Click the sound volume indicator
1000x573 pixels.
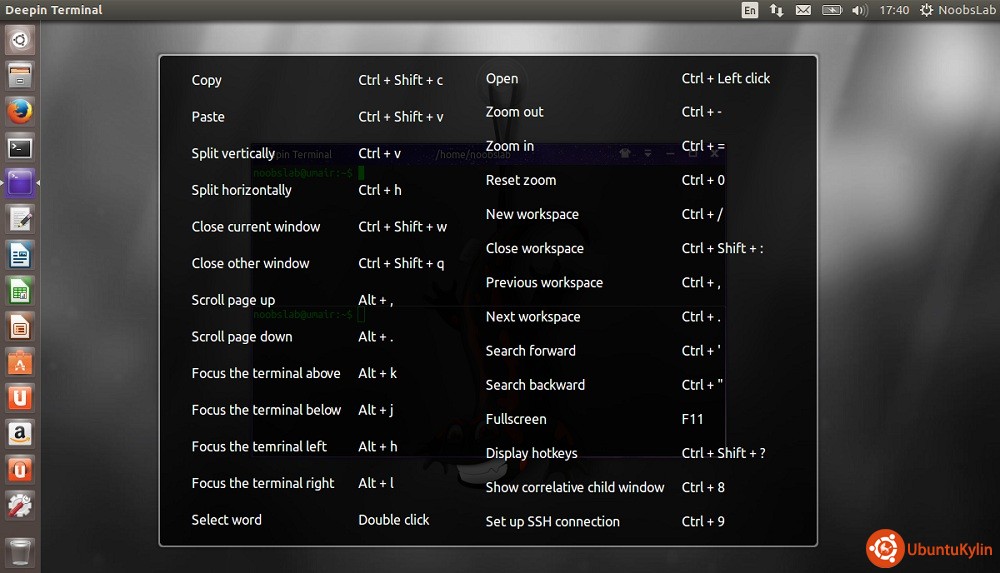coord(859,10)
